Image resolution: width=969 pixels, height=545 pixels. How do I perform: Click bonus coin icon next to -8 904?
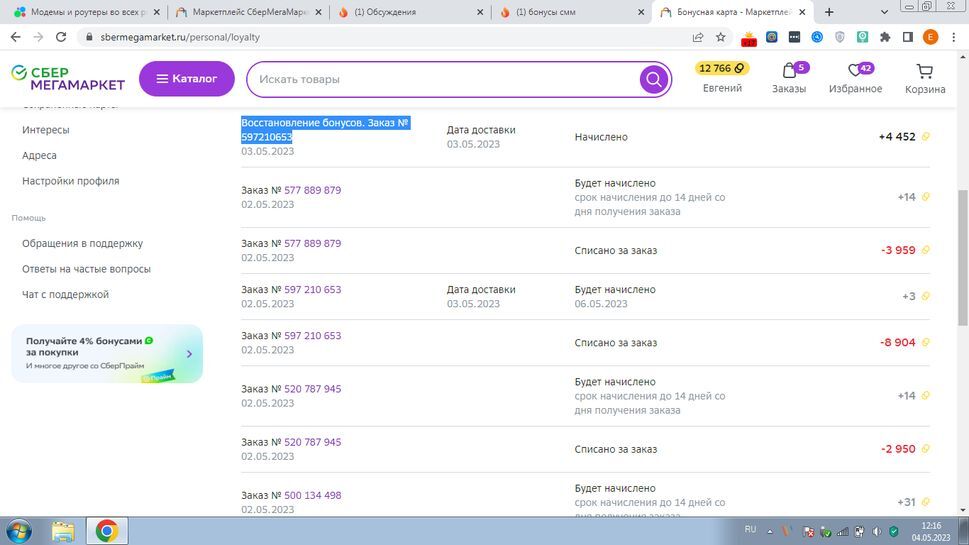pos(926,342)
